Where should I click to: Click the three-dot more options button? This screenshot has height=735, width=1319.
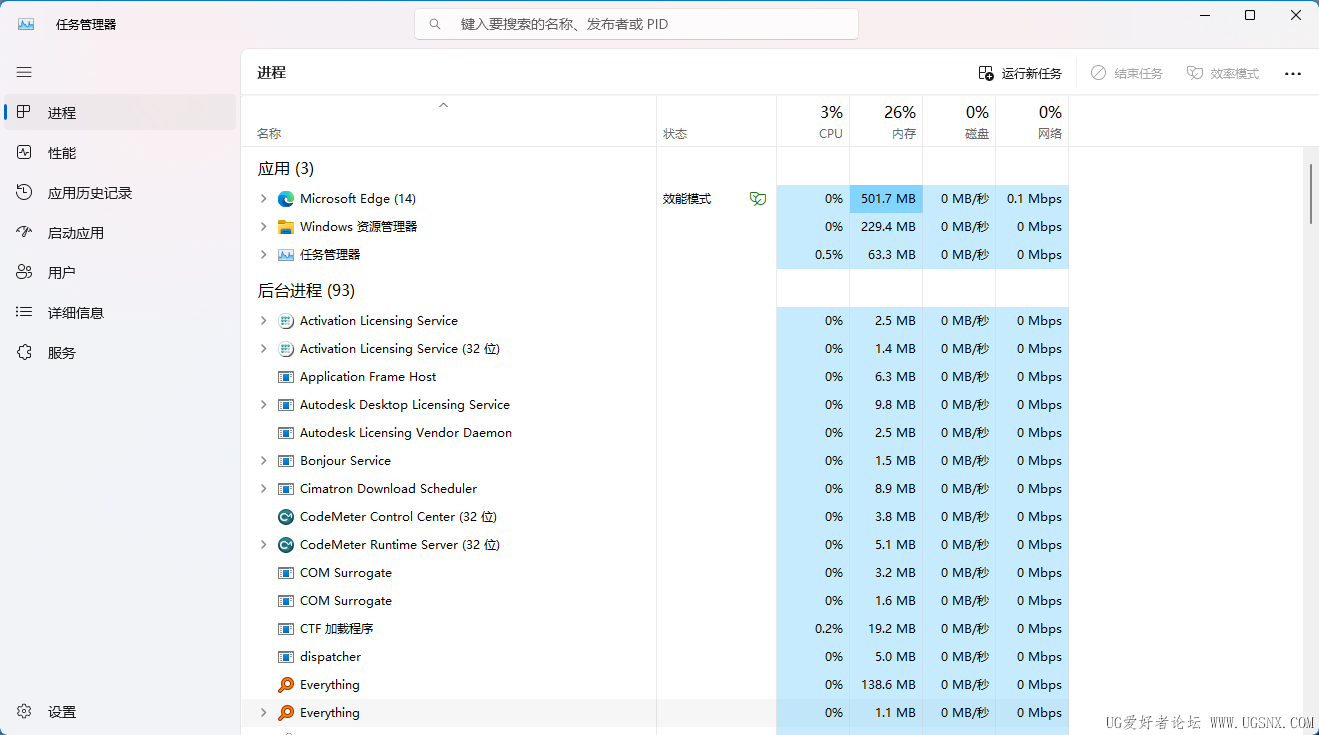[1292, 73]
